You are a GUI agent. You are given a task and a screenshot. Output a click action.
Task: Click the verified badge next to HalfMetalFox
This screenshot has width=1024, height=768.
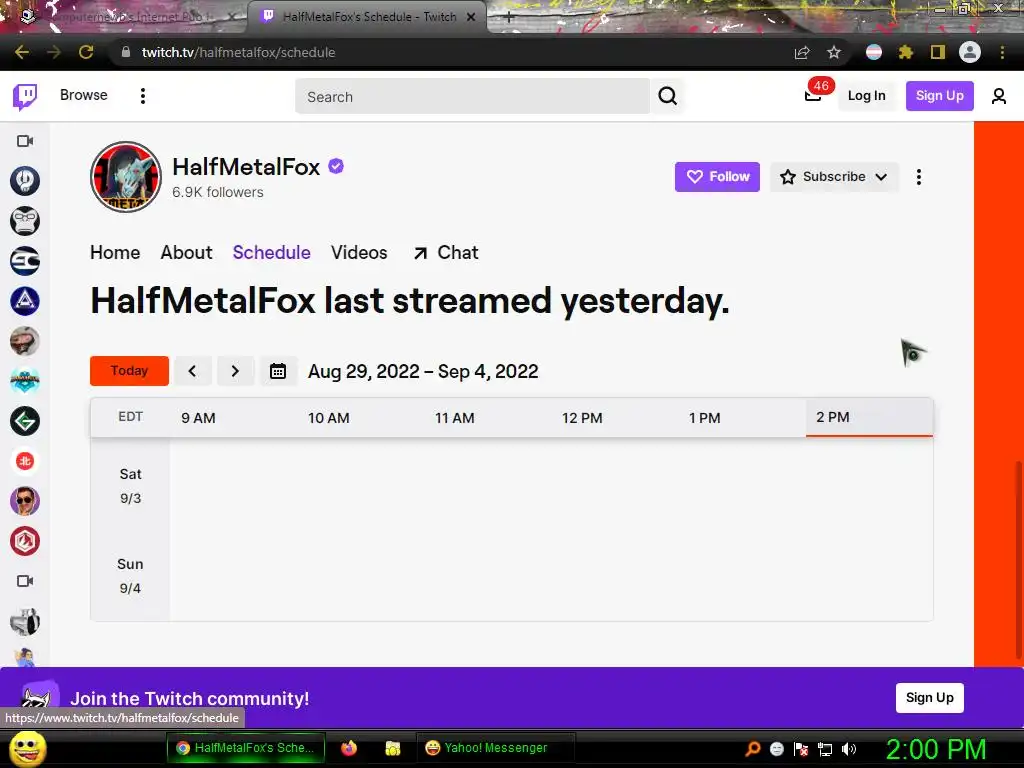coord(336,167)
